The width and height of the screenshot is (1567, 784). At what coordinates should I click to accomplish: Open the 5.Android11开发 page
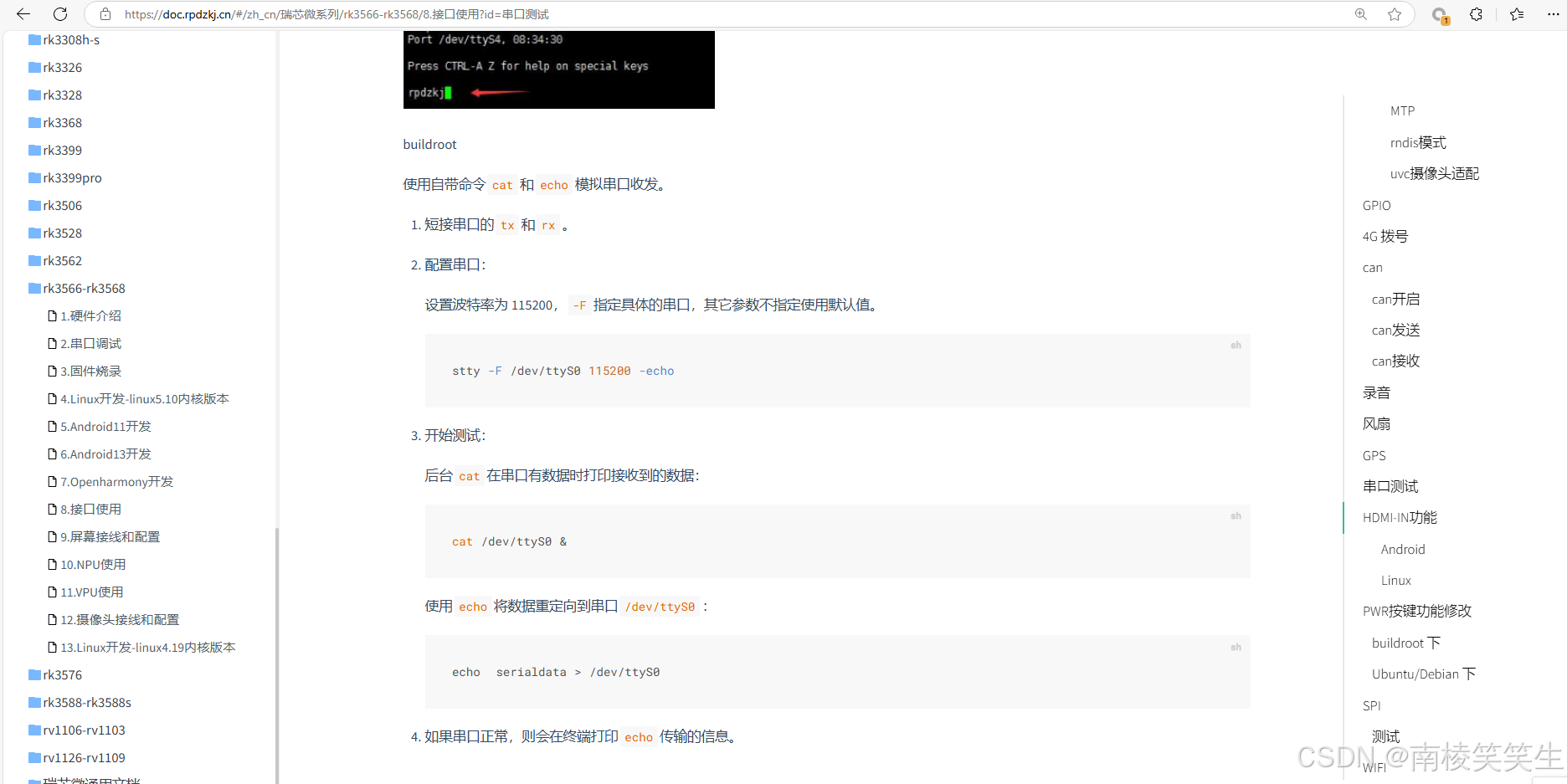(100, 426)
